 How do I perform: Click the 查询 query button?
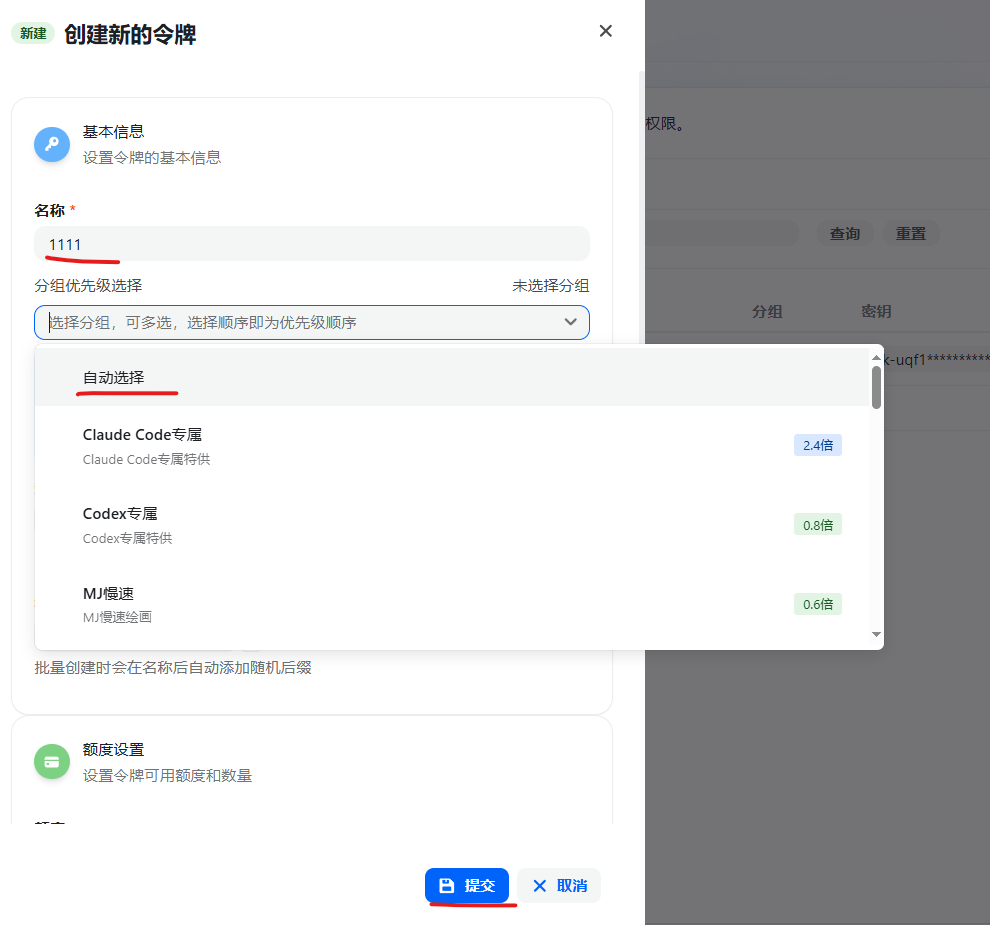pos(844,233)
